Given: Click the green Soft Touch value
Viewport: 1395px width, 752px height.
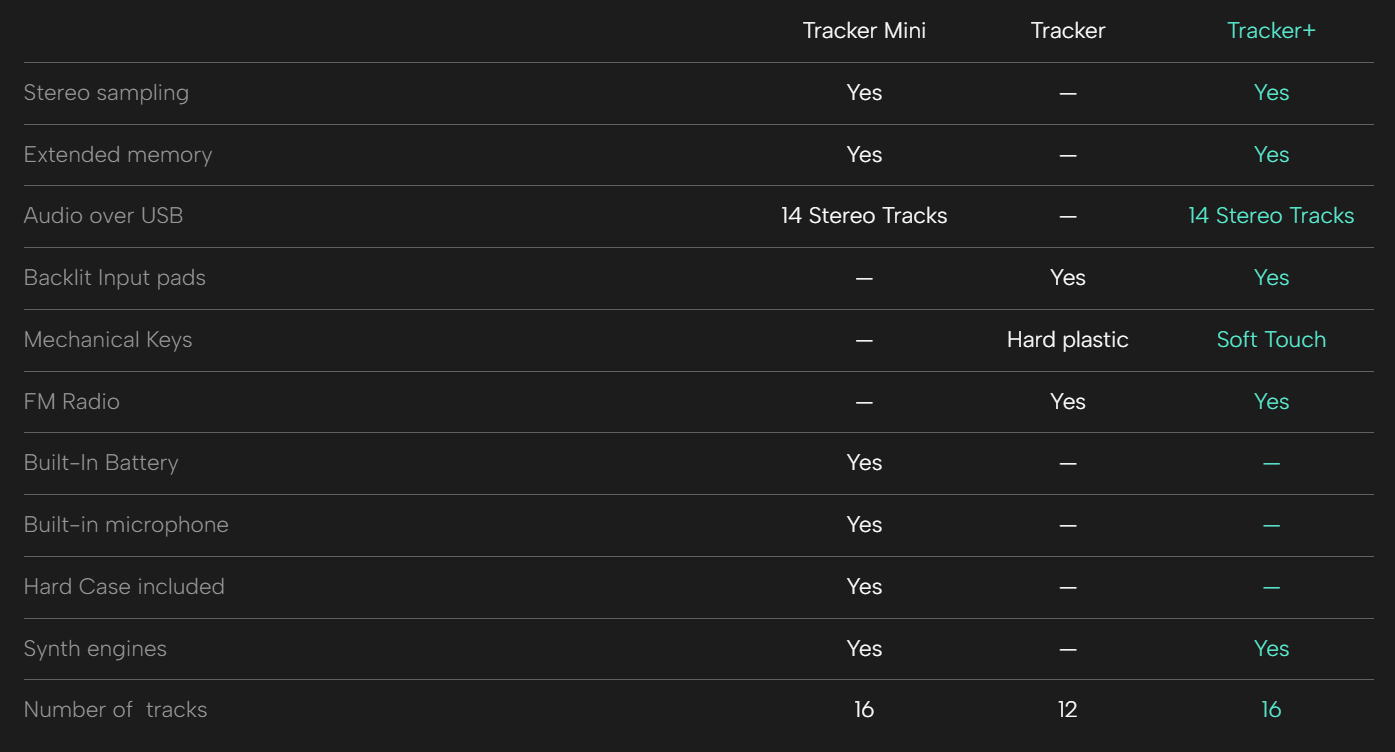Looking at the screenshot, I should coord(1271,340).
